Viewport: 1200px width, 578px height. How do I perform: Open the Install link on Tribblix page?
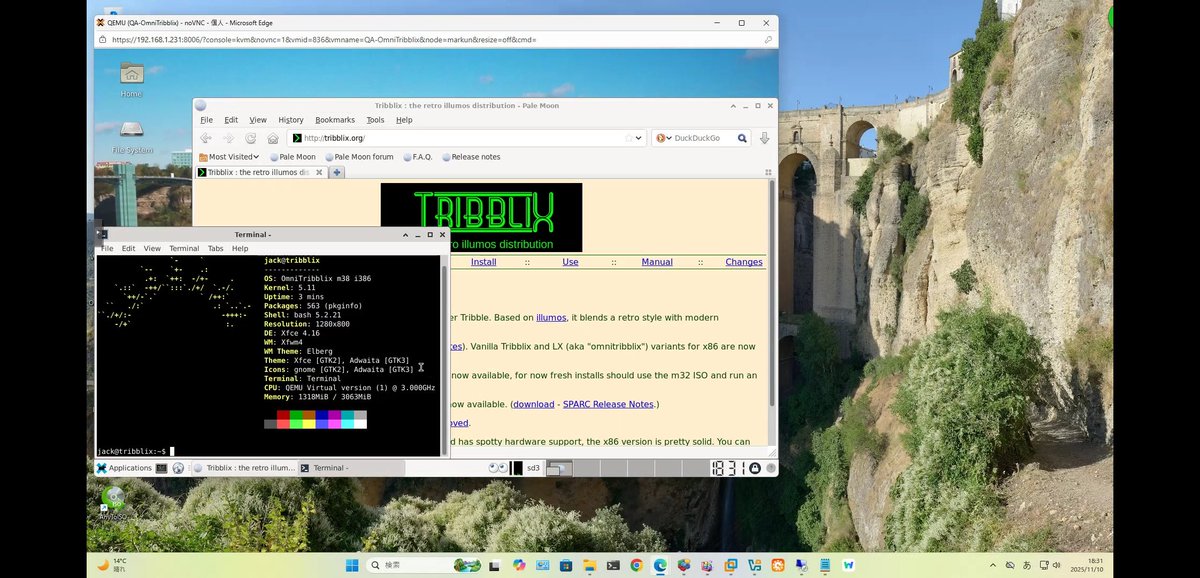click(x=483, y=262)
